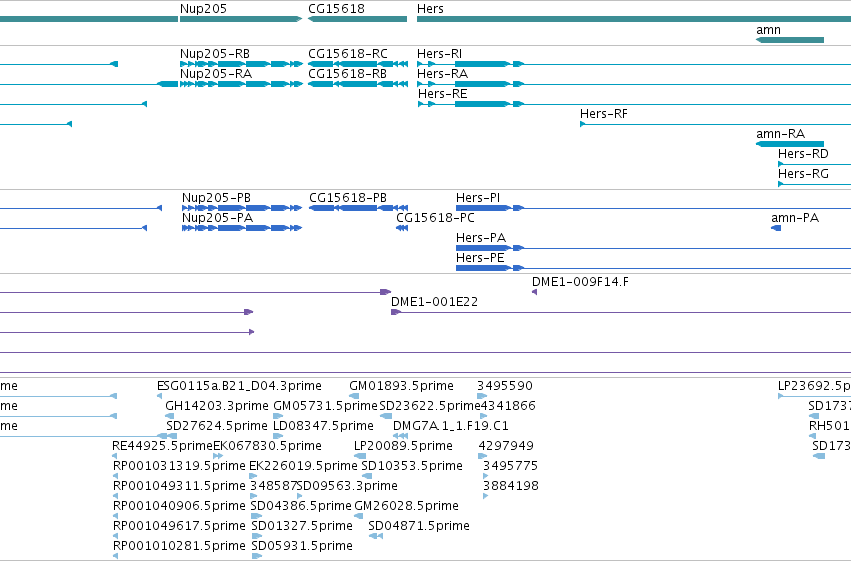Click the Hers-RF transcript label
This screenshot has width=851, height=561.
(604, 114)
